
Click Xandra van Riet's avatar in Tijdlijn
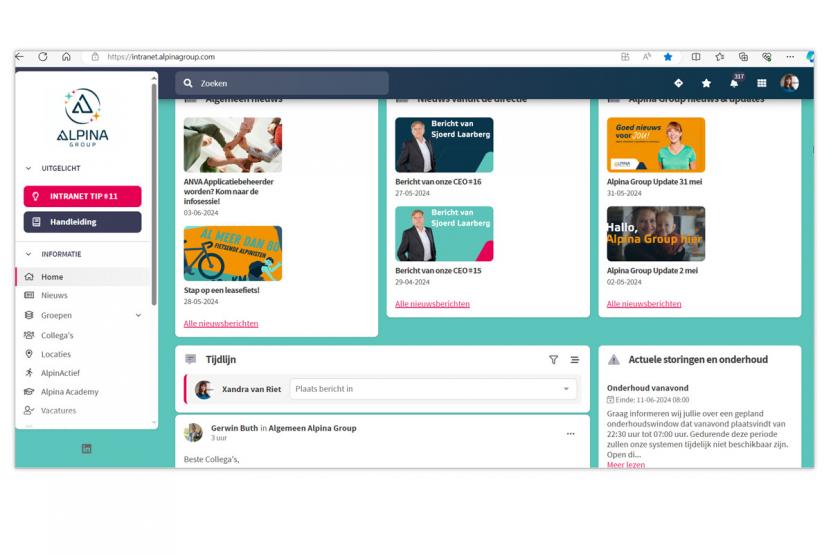pos(204,389)
